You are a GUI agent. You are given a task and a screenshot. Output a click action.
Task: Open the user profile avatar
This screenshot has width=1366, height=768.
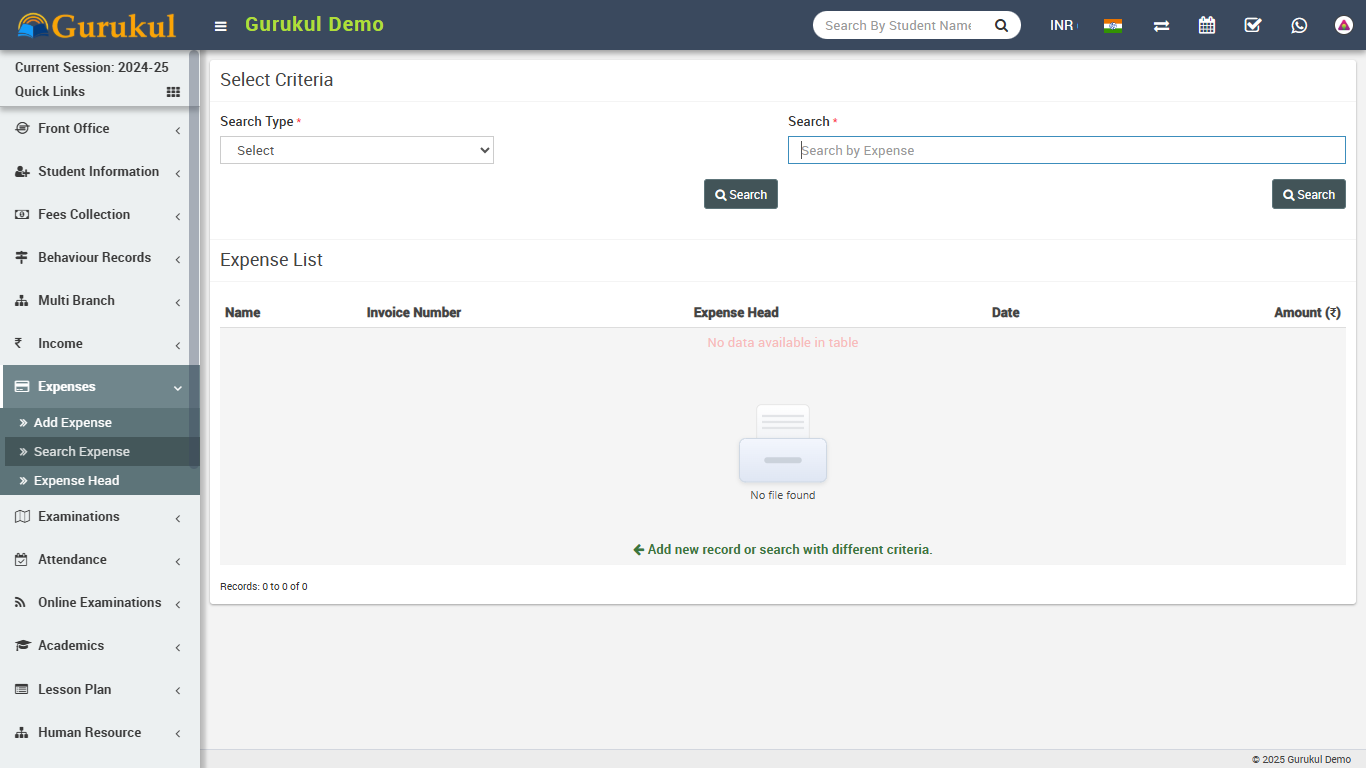coord(1344,25)
